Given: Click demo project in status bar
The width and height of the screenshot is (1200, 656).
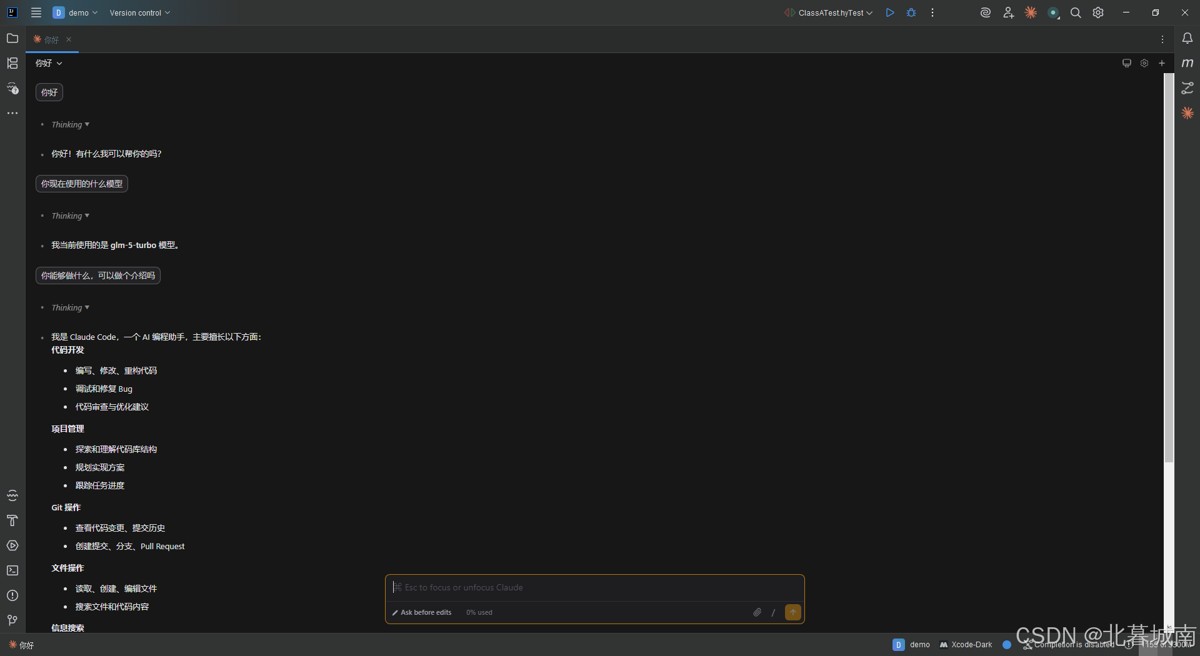Looking at the screenshot, I should (911, 645).
